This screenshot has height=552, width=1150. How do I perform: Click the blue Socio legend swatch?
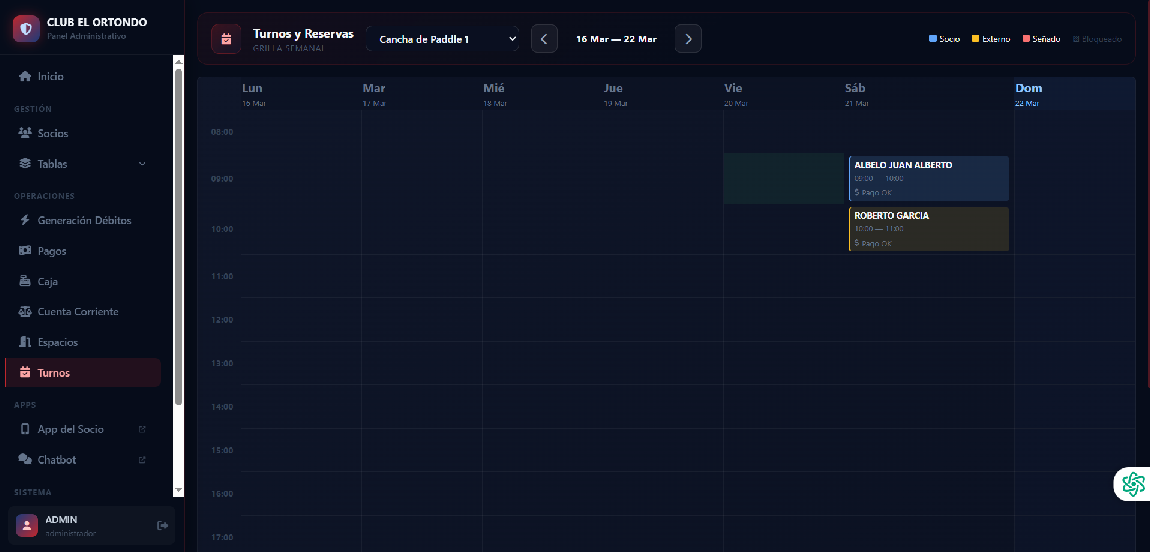[933, 39]
